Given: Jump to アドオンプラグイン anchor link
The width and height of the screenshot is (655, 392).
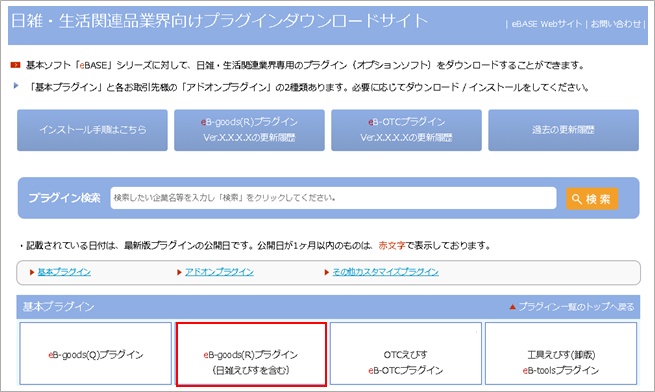Looking at the screenshot, I should pos(219,272).
